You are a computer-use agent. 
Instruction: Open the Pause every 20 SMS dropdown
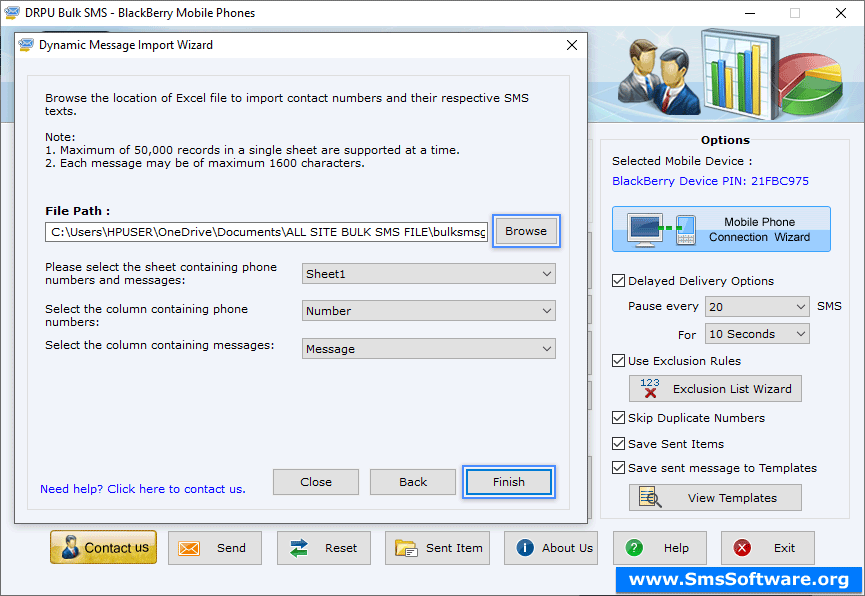click(x=757, y=306)
